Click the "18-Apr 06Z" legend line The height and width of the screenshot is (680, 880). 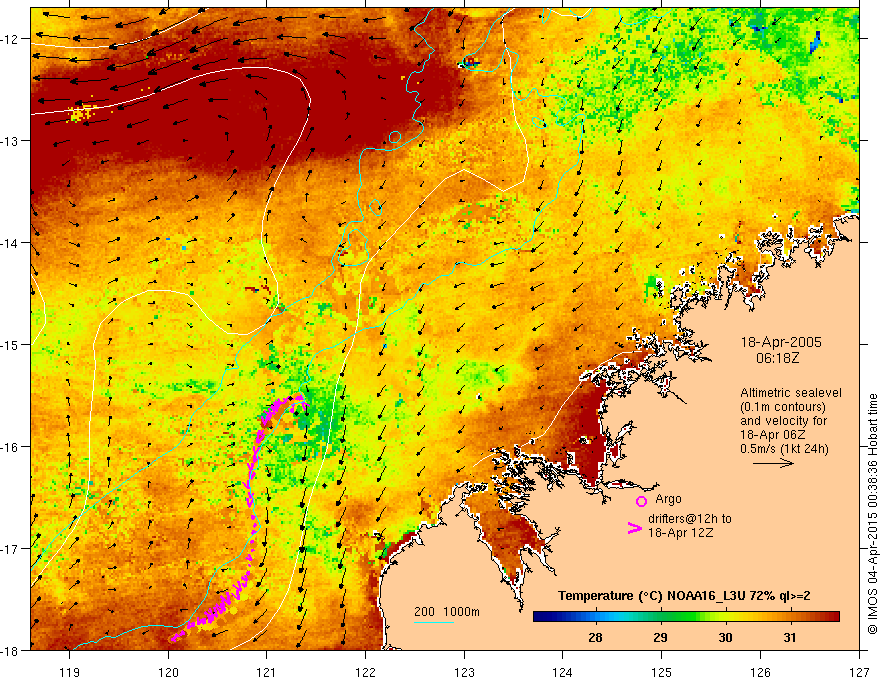pyautogui.click(x=773, y=434)
